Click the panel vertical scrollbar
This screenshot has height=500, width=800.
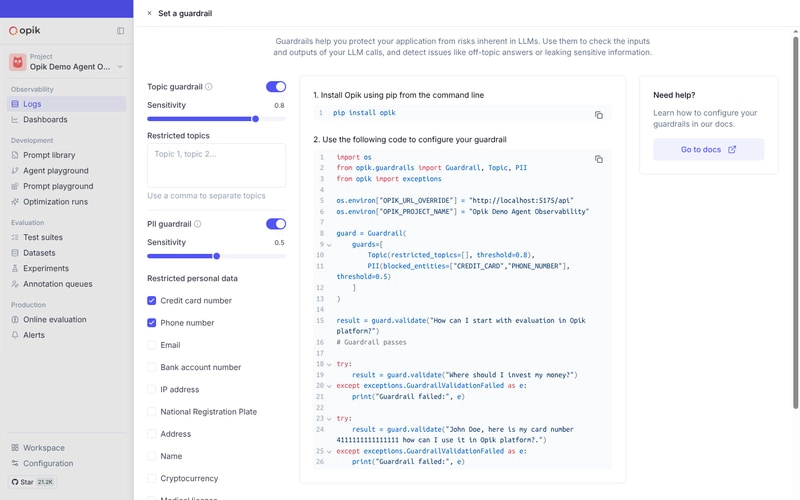click(795, 222)
